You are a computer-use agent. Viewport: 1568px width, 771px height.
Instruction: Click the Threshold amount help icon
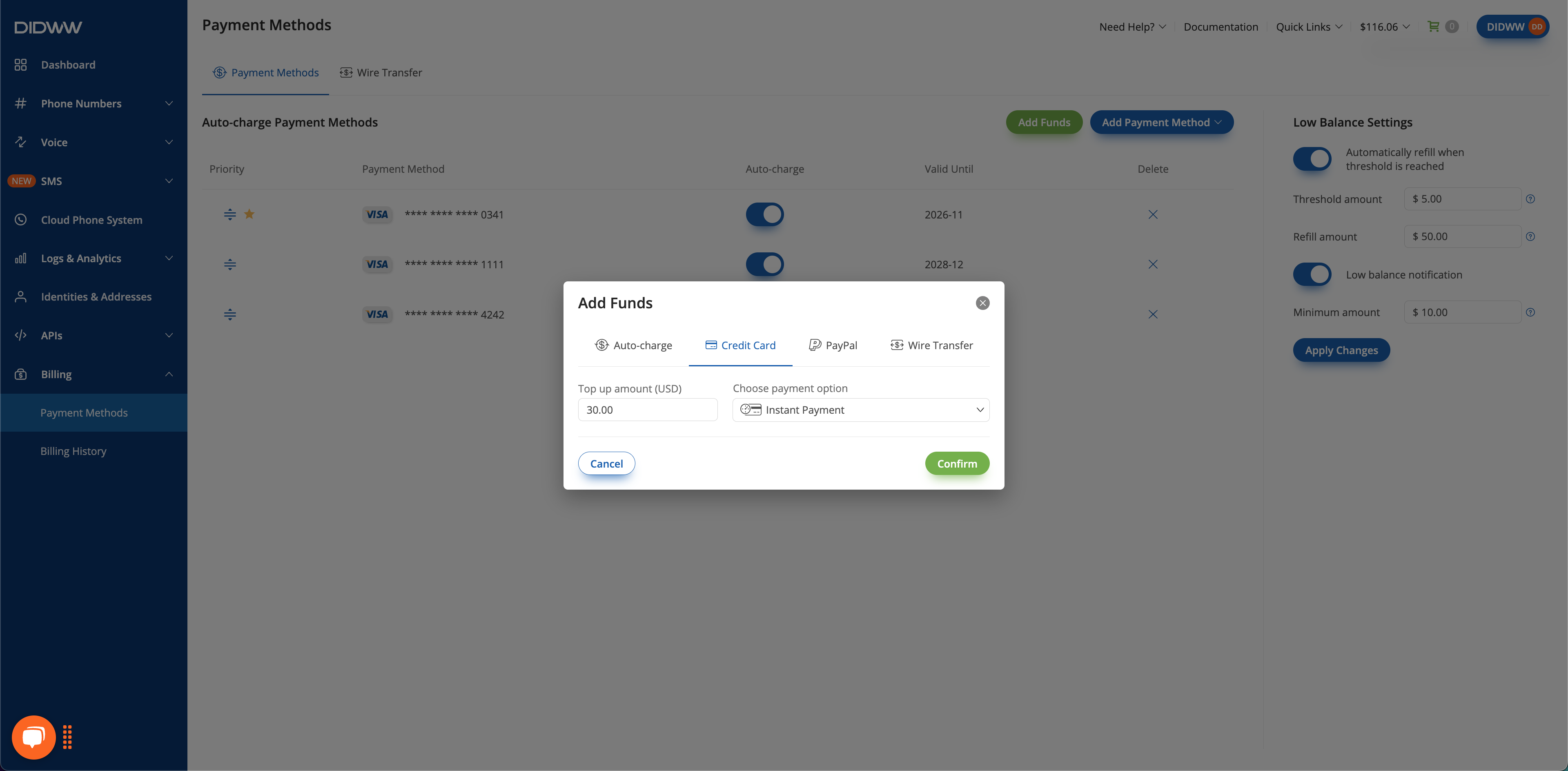click(1530, 199)
